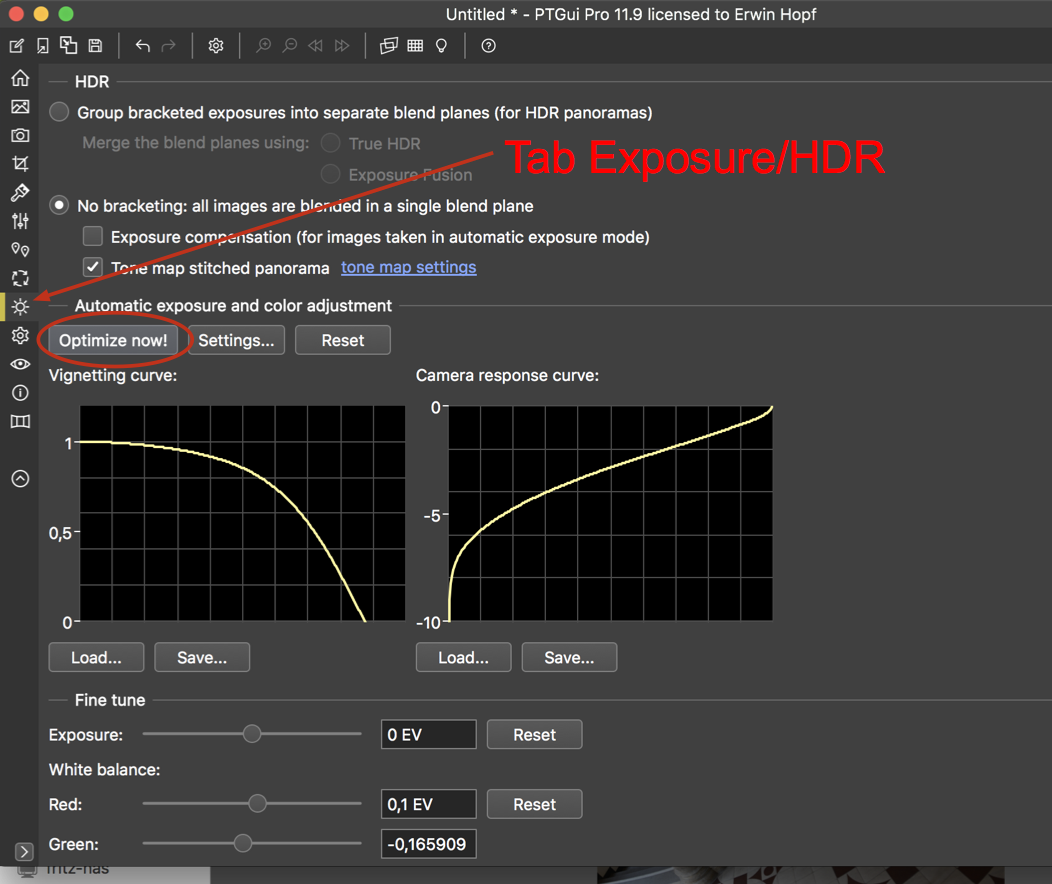Expand sidebar via bottom right-arrow button
Viewport: 1052px width, 884px height.
point(24,852)
